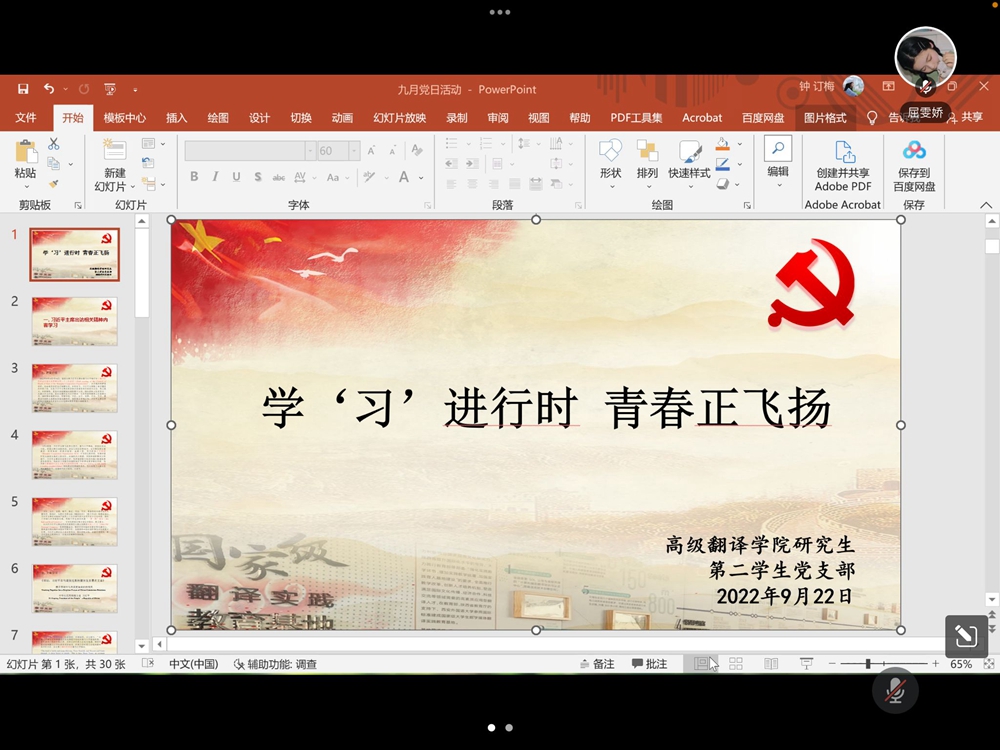Click the Quick Styles icon
This screenshot has height=750, width=1000.
(689, 153)
